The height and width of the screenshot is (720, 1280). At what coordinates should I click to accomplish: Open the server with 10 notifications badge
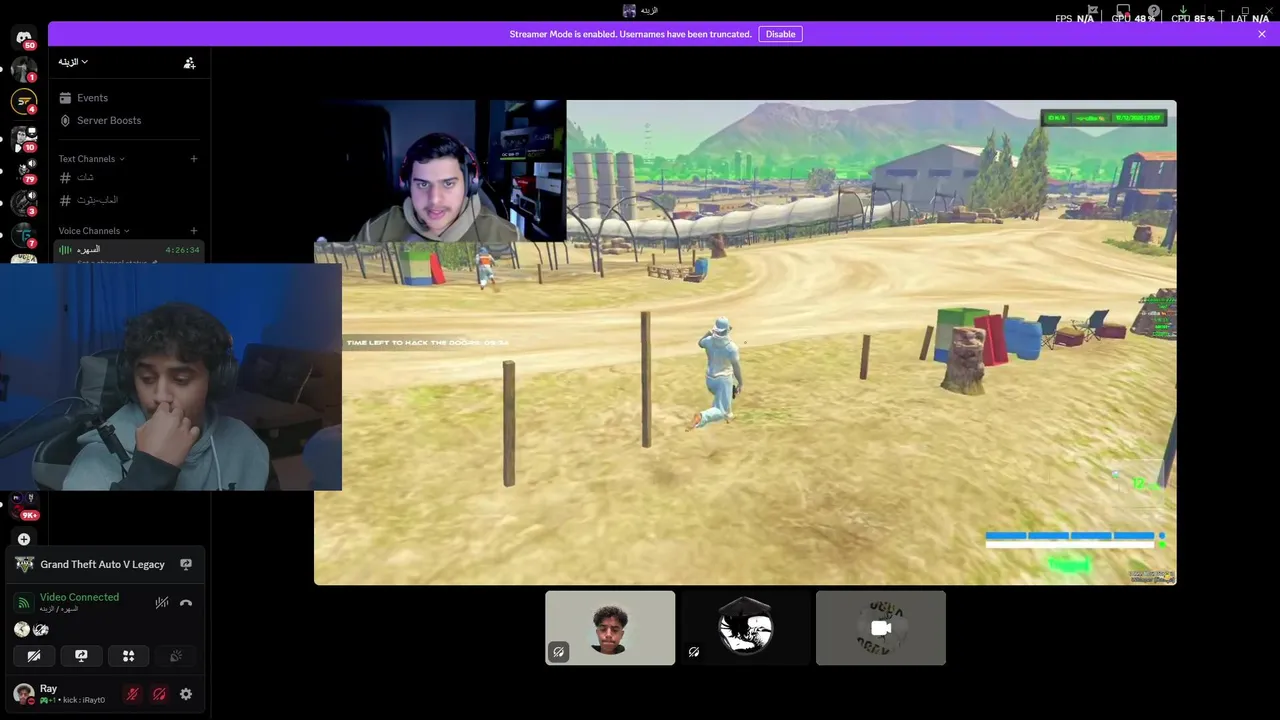(24, 138)
